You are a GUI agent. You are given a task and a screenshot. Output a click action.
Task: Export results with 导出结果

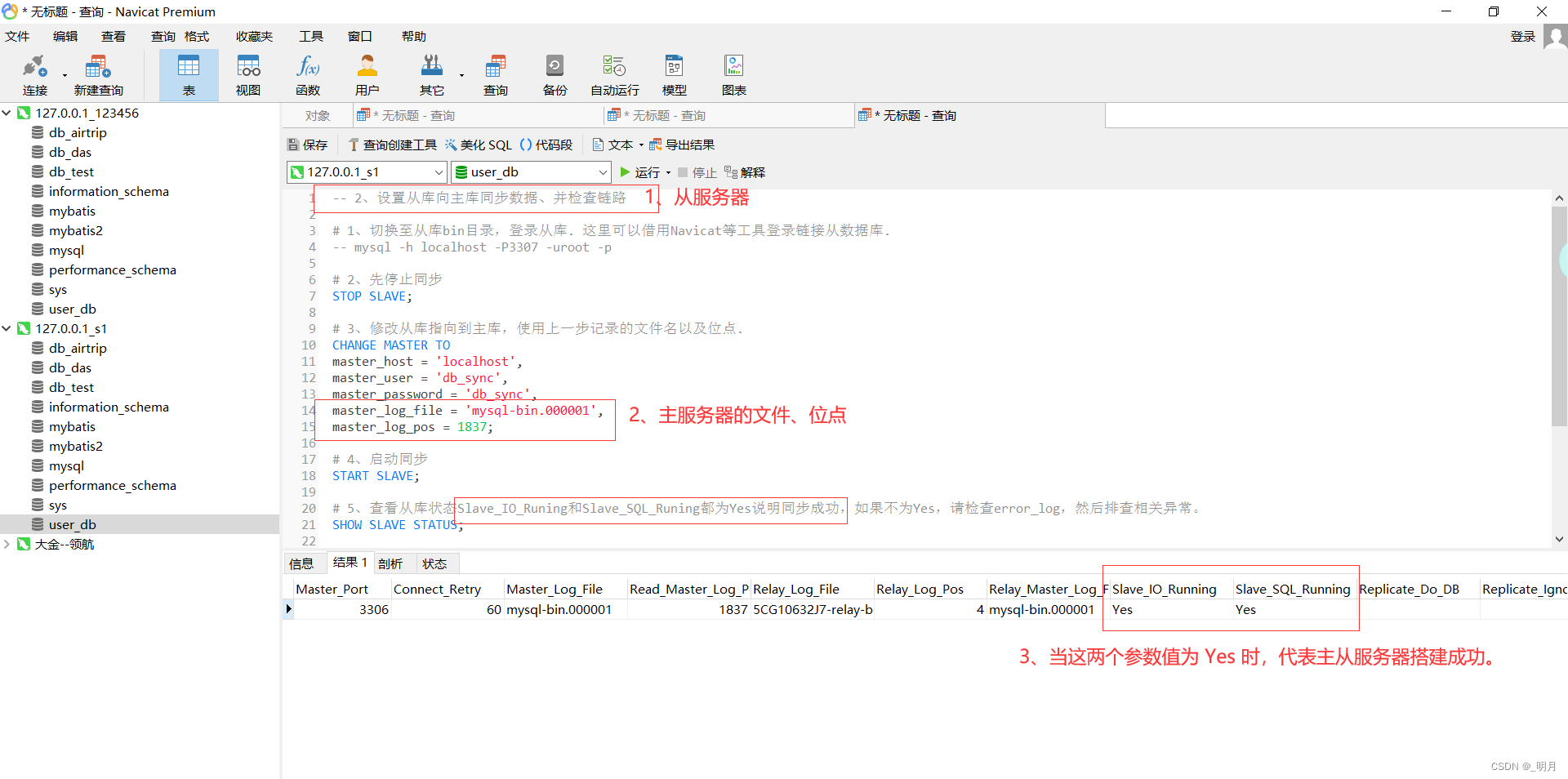[x=682, y=145]
